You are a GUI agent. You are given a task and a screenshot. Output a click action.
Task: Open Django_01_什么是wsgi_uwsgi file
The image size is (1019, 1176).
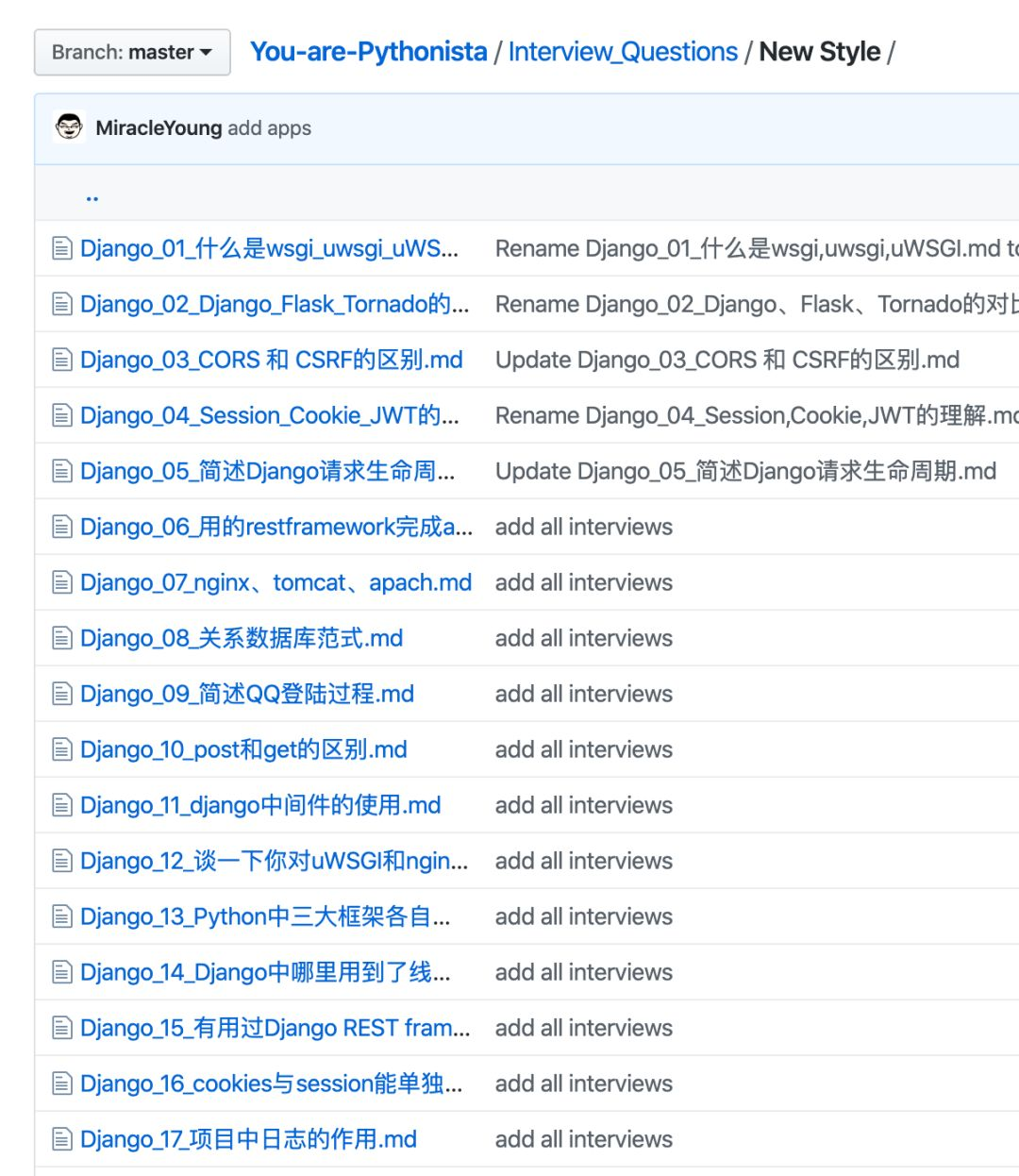click(x=269, y=248)
